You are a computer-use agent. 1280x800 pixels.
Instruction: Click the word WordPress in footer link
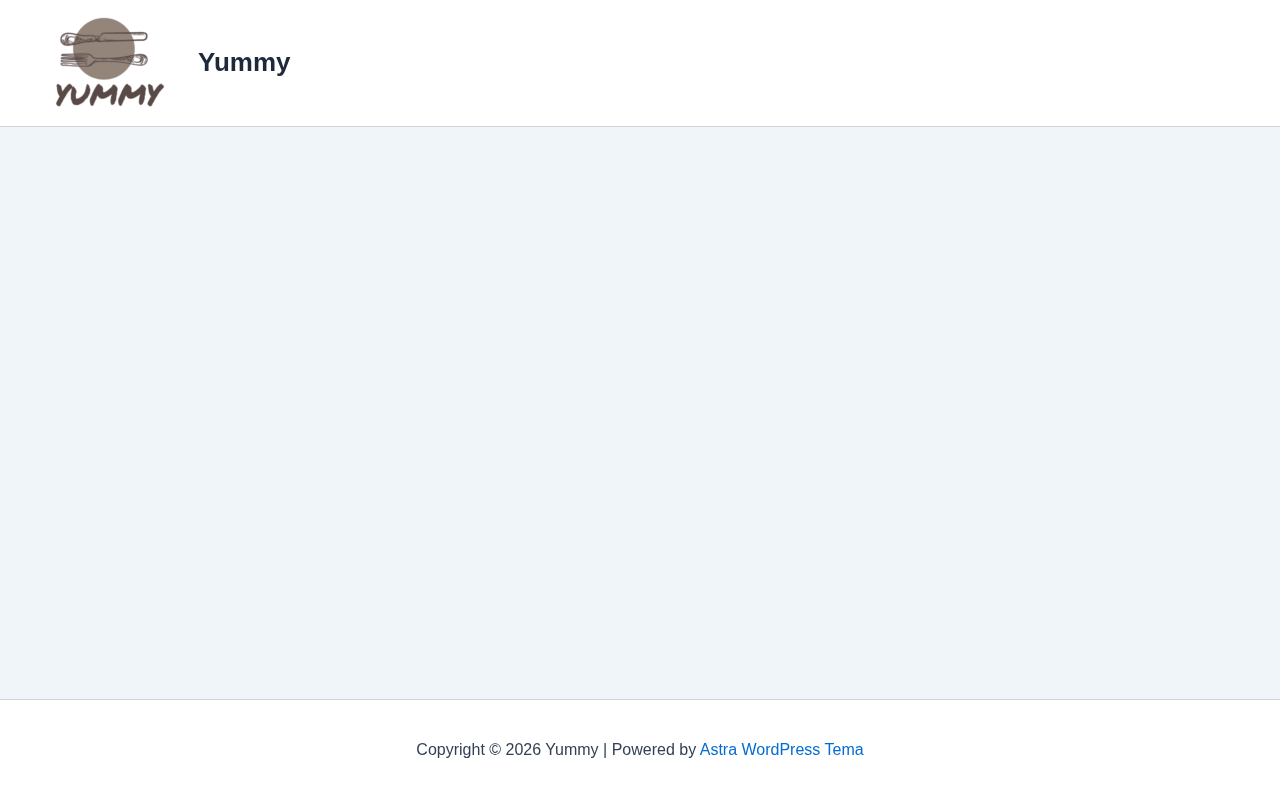pyautogui.click(x=780, y=750)
